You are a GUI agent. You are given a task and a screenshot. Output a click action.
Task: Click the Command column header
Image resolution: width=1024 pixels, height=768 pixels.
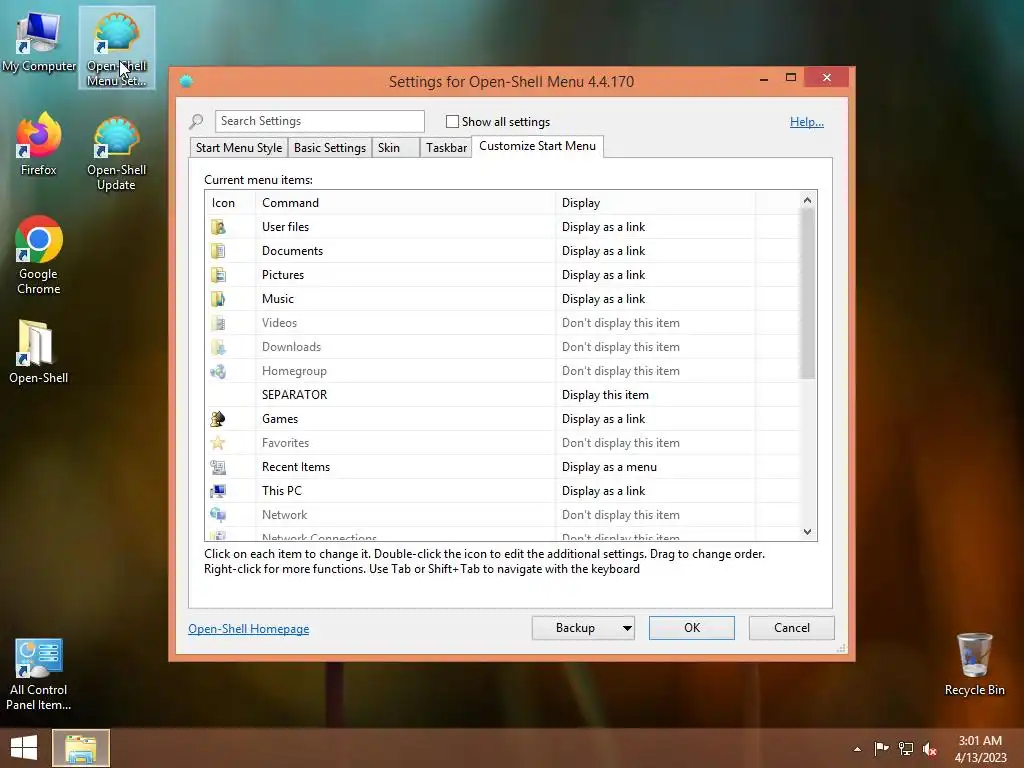pos(405,203)
